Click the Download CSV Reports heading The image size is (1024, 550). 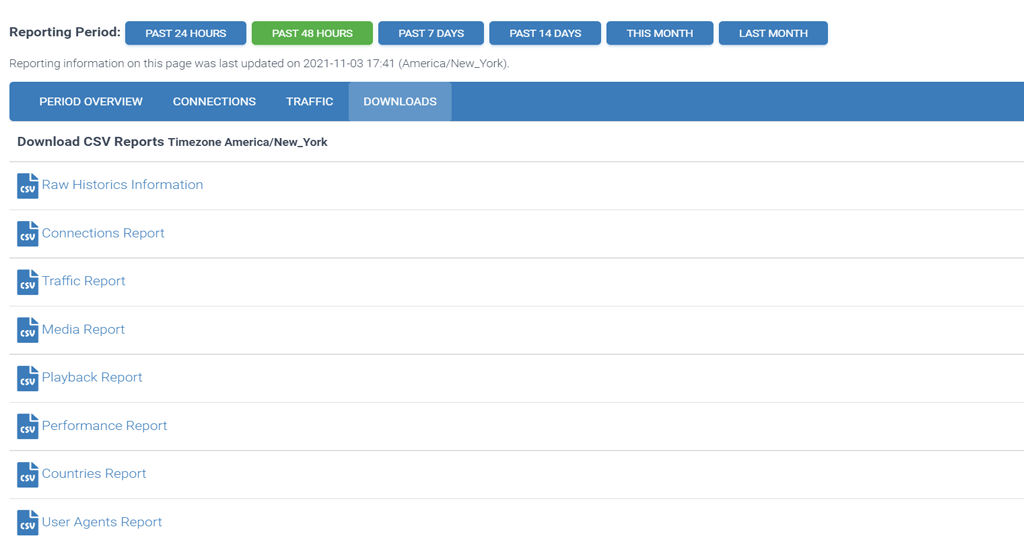point(91,142)
